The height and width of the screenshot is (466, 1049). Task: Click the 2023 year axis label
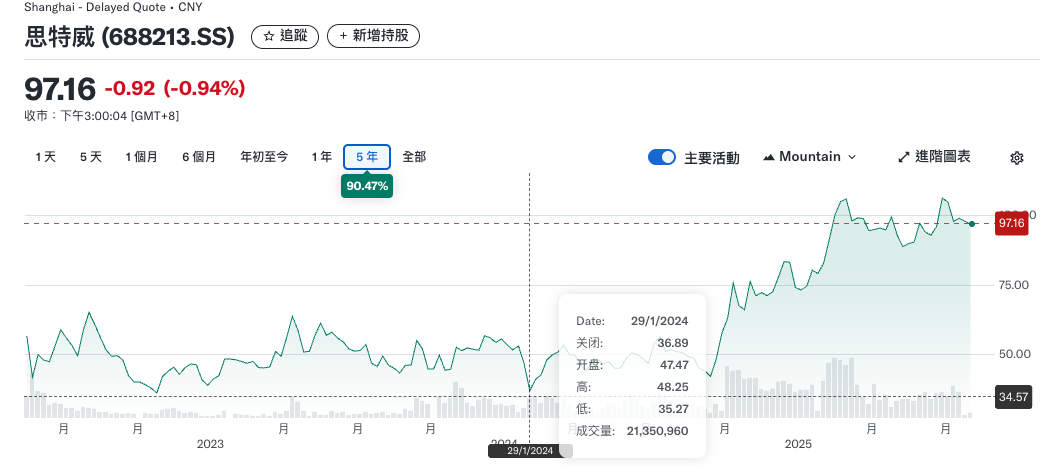(x=210, y=444)
